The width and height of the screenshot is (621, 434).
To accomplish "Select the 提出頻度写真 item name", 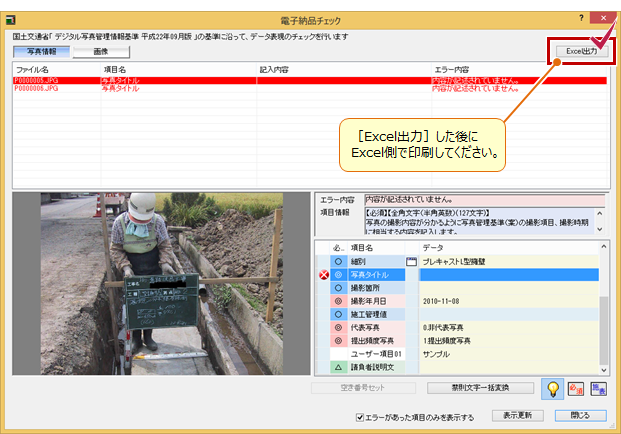I will point(376,341).
